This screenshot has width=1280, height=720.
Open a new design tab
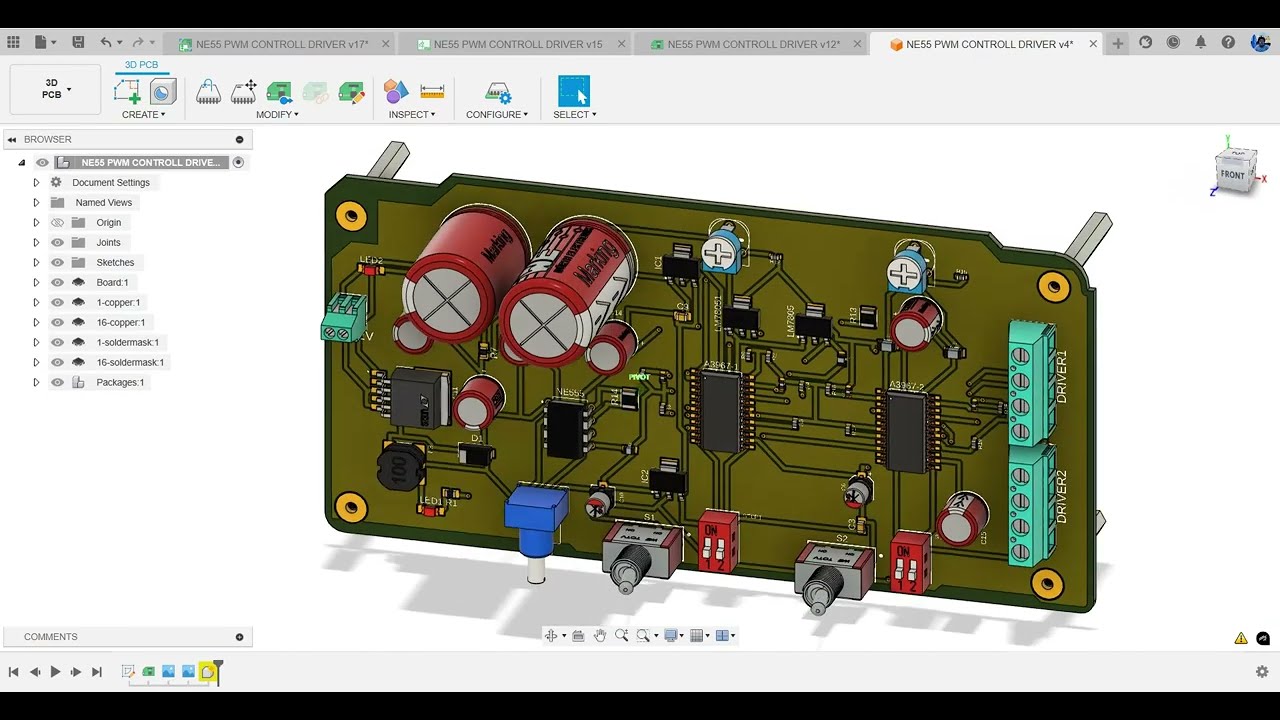pyautogui.click(x=1118, y=43)
